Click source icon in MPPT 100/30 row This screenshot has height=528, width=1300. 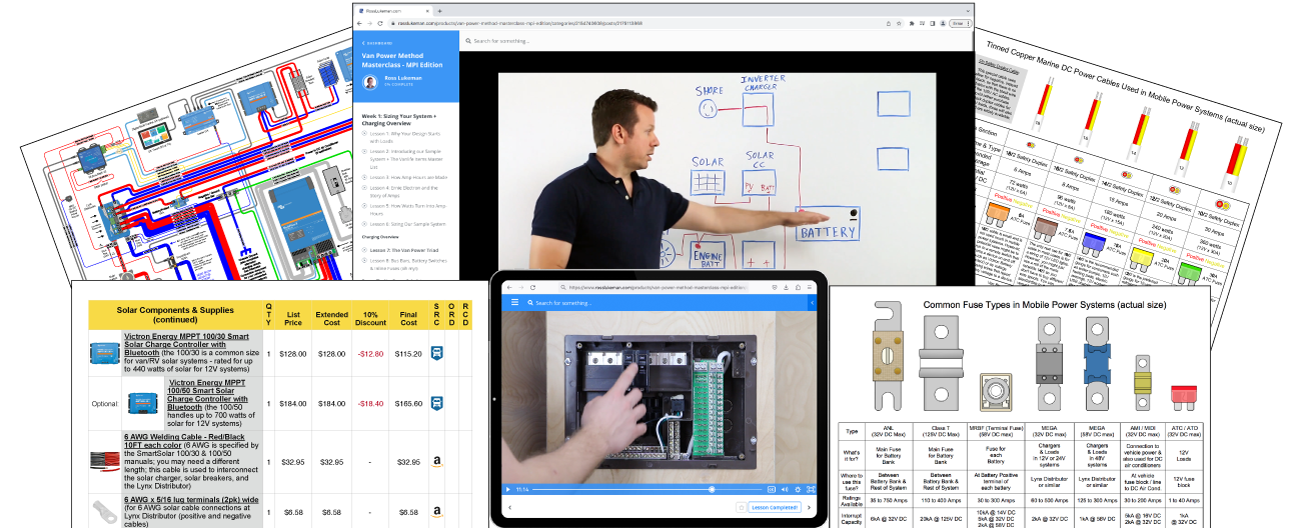coord(437,353)
